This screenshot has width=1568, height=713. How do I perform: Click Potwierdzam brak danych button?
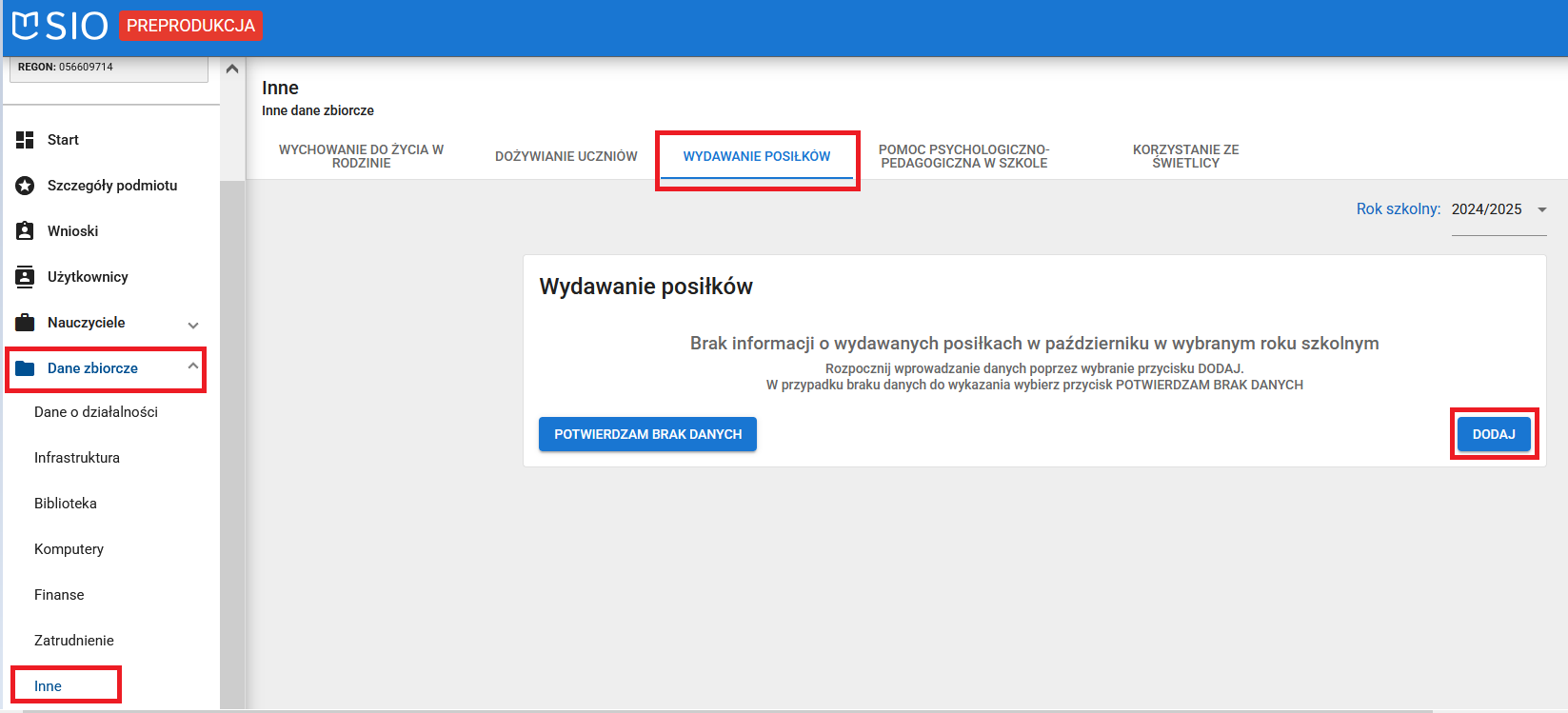pyautogui.click(x=647, y=434)
